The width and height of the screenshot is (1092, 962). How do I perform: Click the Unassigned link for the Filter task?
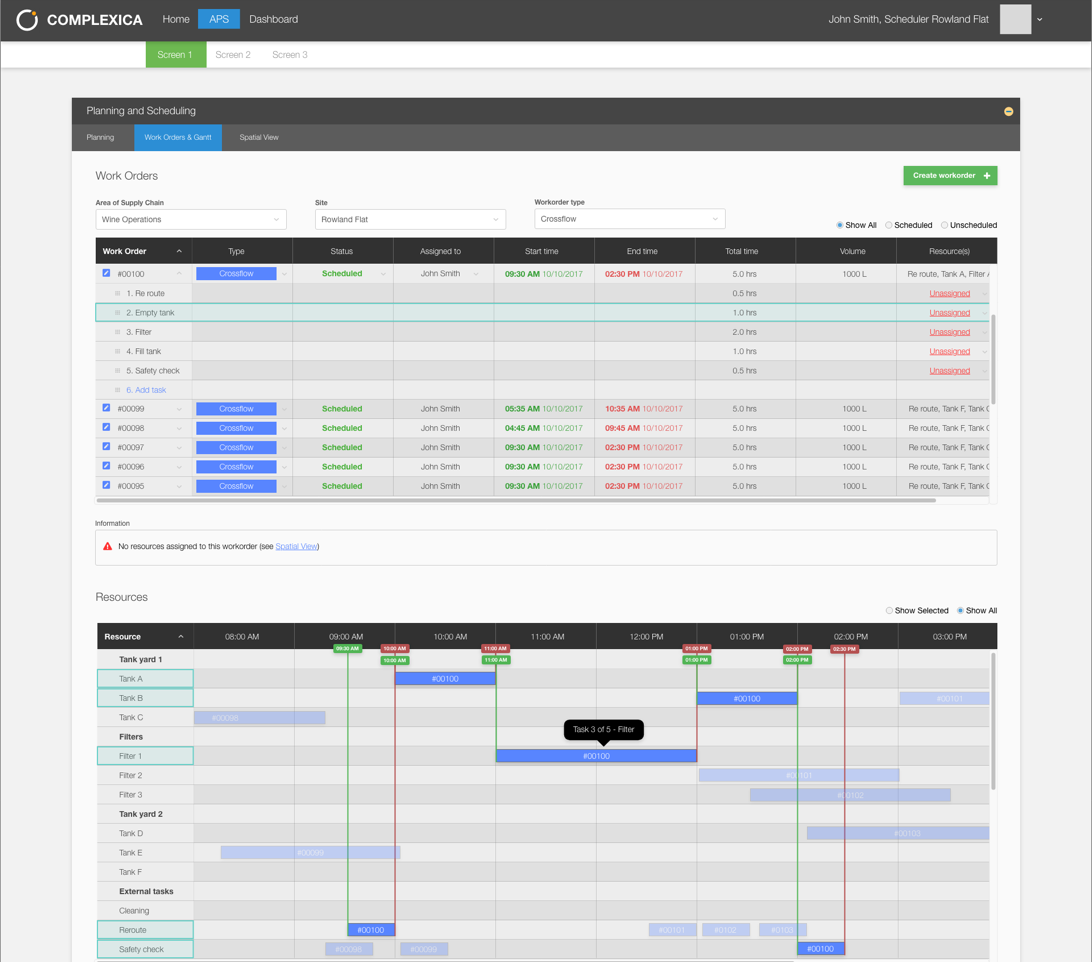[948, 331]
